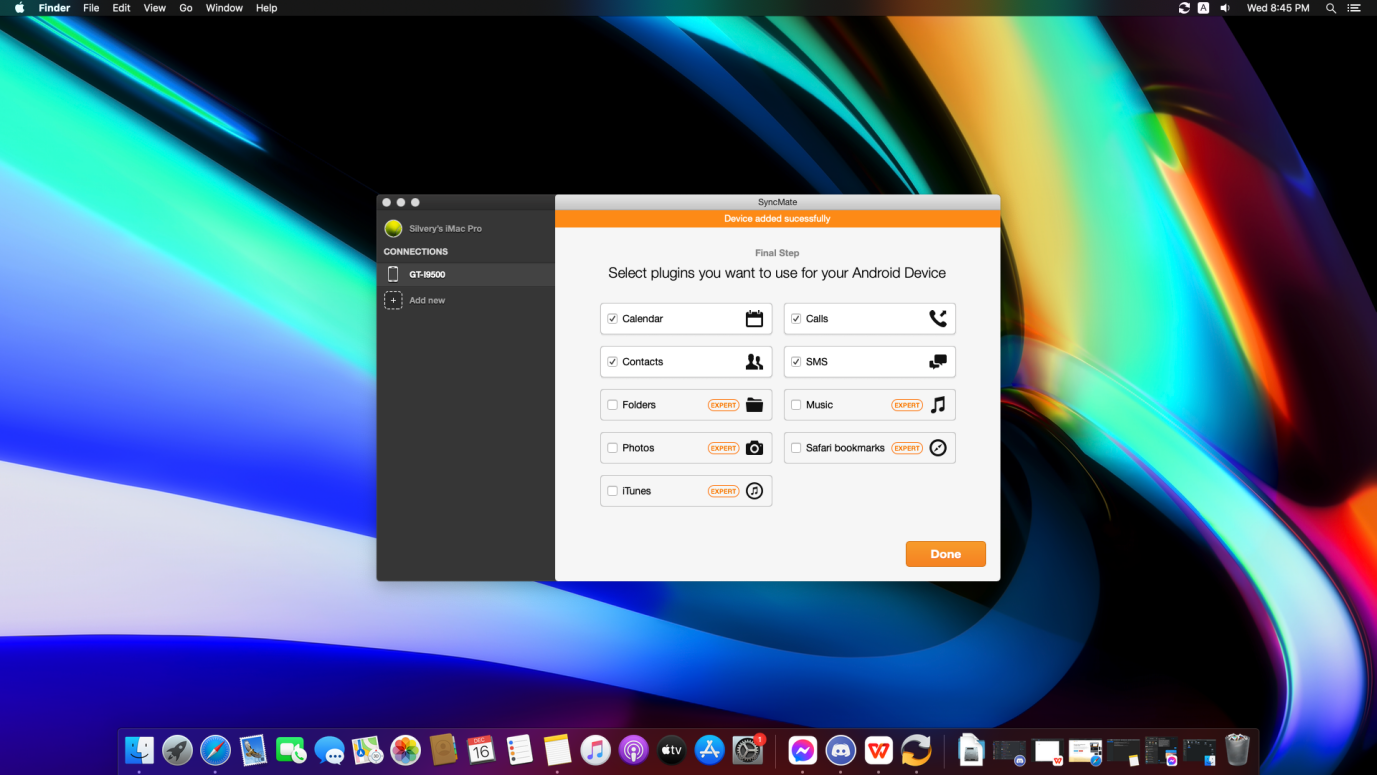
Task: Click the Calls phone icon
Action: pos(937,319)
